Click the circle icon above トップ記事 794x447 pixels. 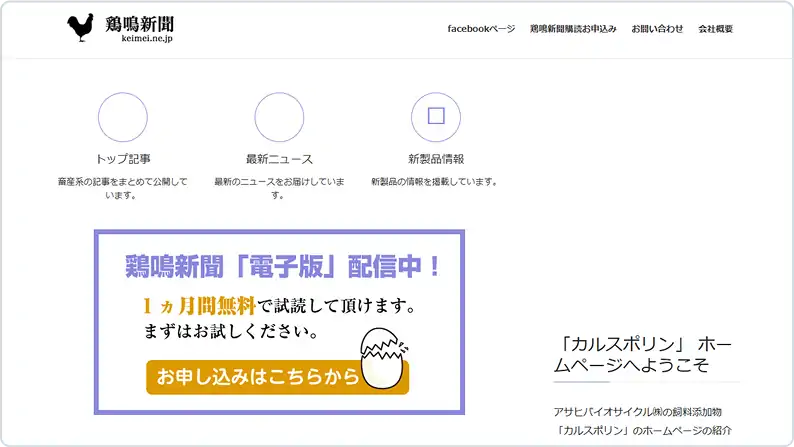[123, 117]
